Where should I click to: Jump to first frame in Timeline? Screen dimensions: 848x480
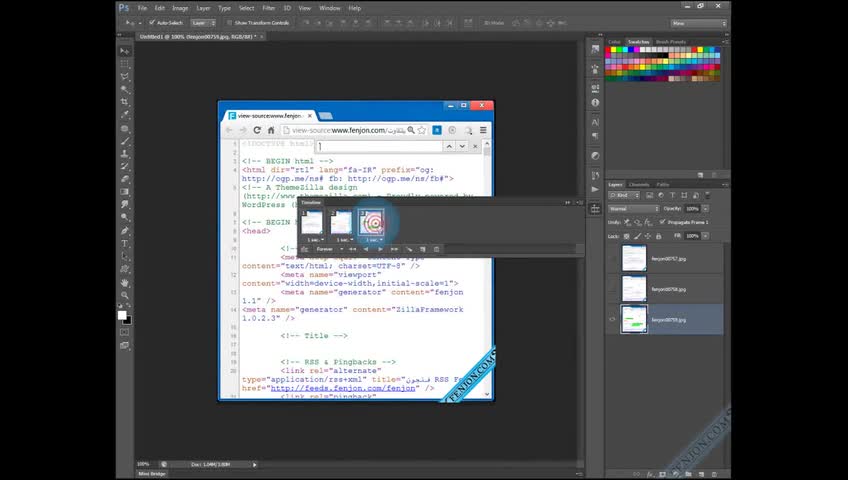[352, 249]
